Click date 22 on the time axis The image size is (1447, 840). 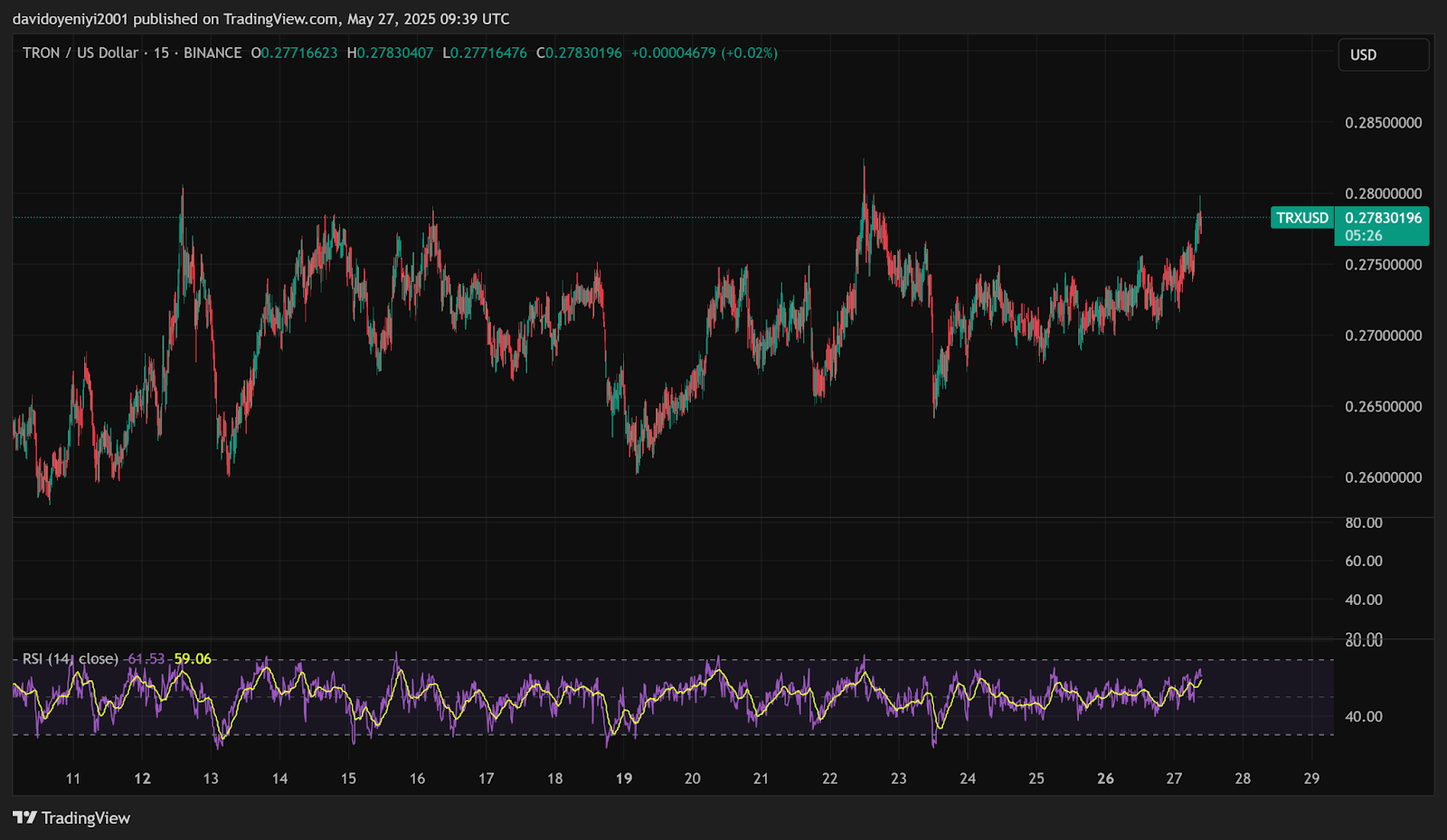click(x=830, y=779)
